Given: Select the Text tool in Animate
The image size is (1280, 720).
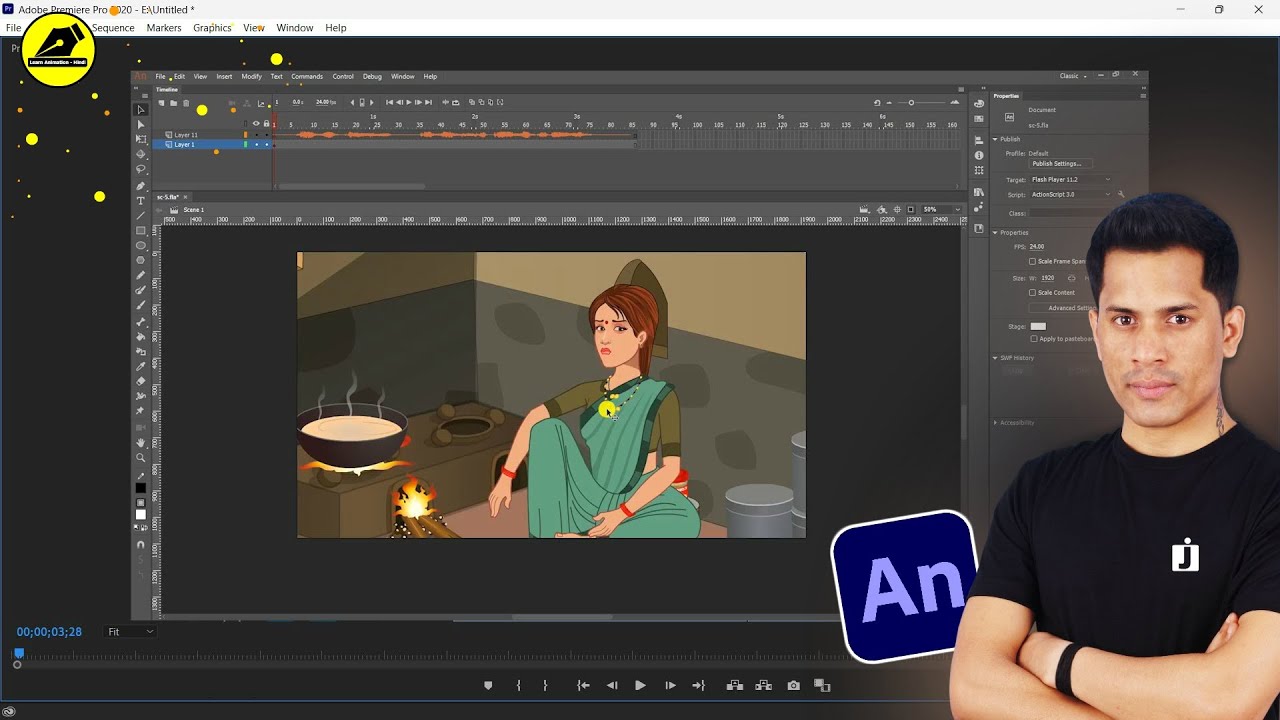Looking at the screenshot, I should point(141,201).
